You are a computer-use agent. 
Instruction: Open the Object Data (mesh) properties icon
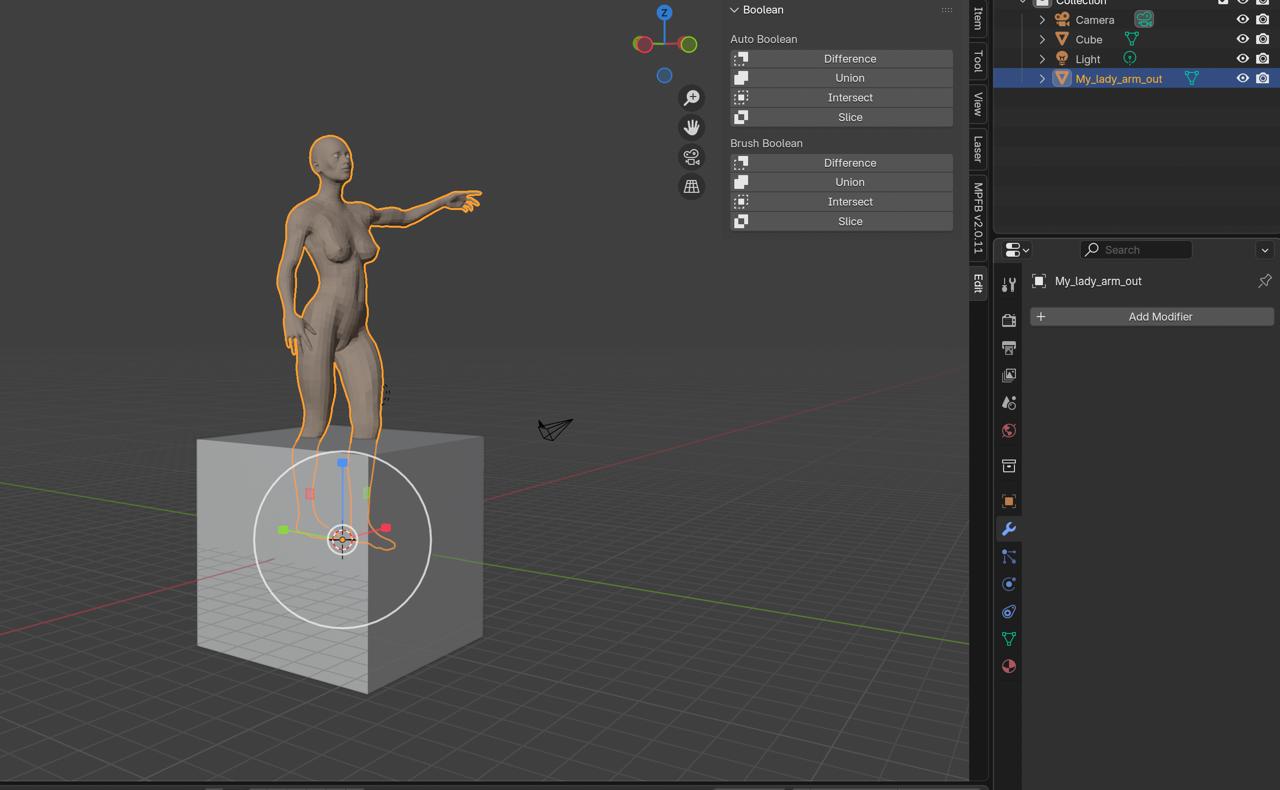coord(1009,639)
